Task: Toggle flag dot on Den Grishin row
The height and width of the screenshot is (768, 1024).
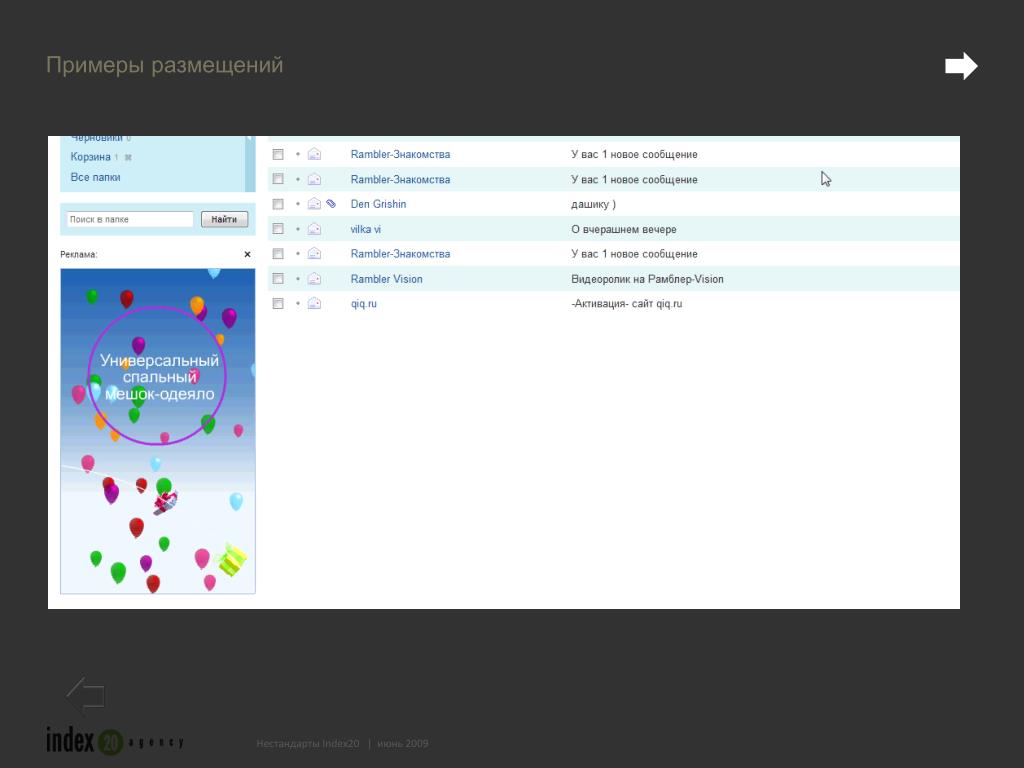Action: [298, 204]
